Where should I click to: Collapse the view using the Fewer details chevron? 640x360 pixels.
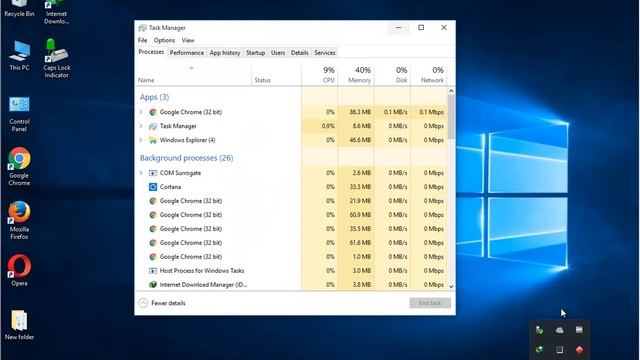tap(143, 303)
